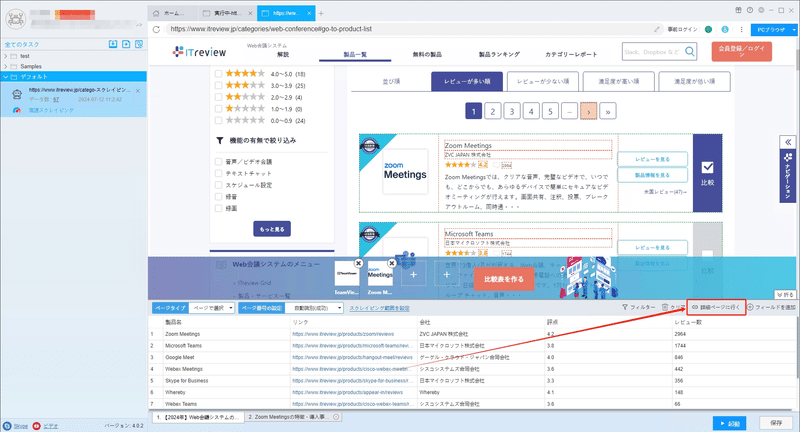
Task: Click the ITreview logo
Action: pyautogui.click(x=199, y=52)
